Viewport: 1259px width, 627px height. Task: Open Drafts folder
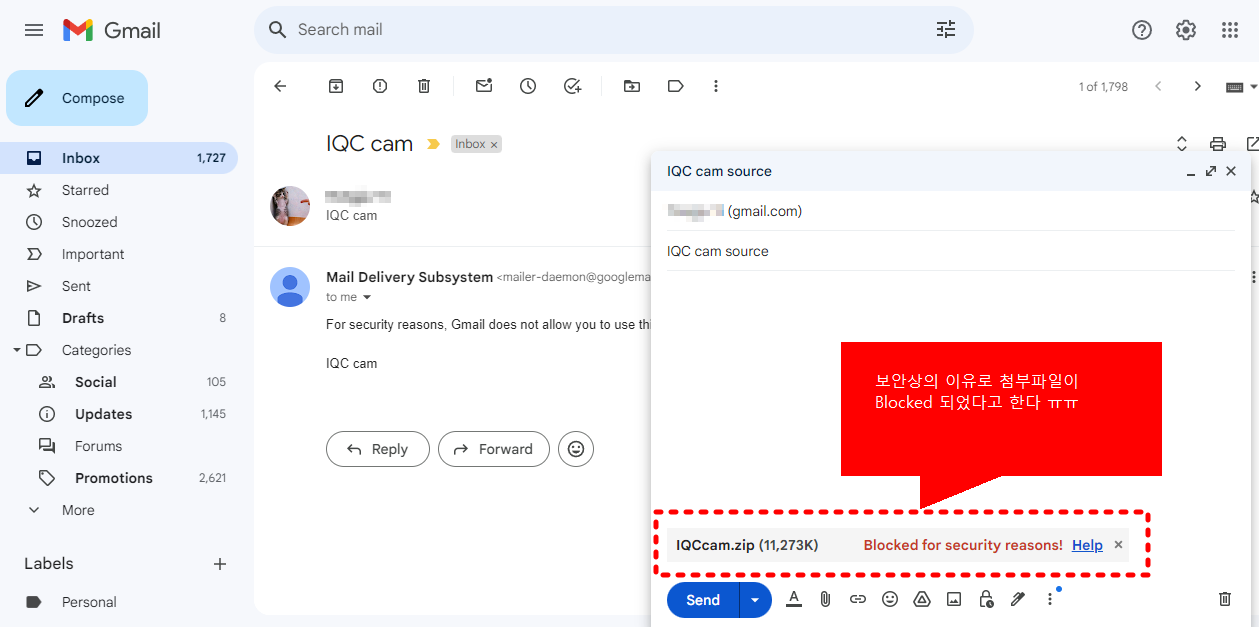pyautogui.click(x=119, y=318)
